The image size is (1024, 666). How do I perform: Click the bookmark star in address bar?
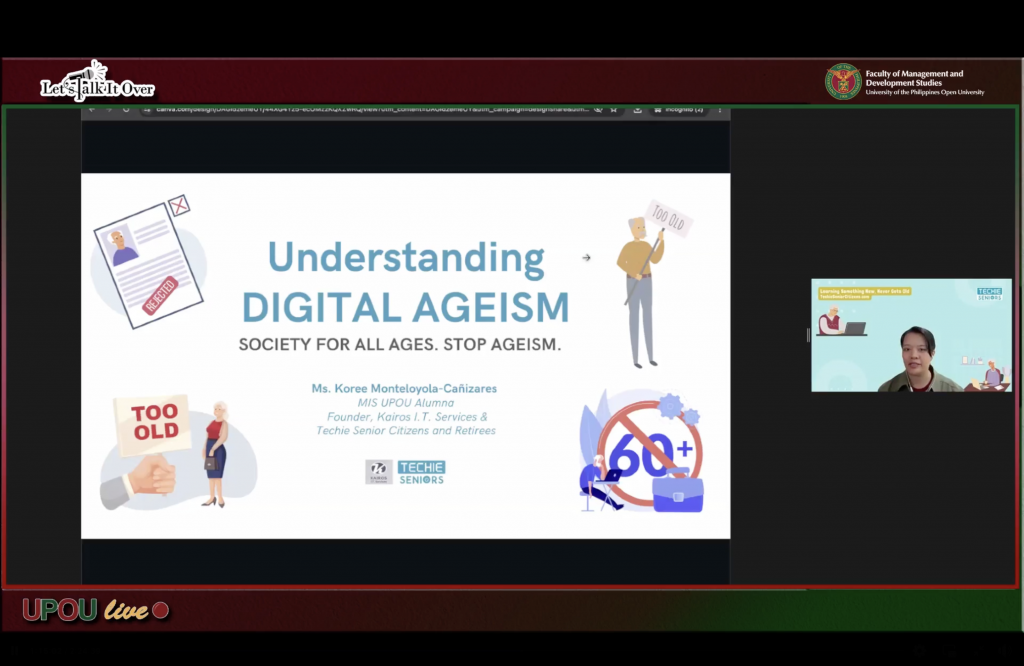pos(613,109)
